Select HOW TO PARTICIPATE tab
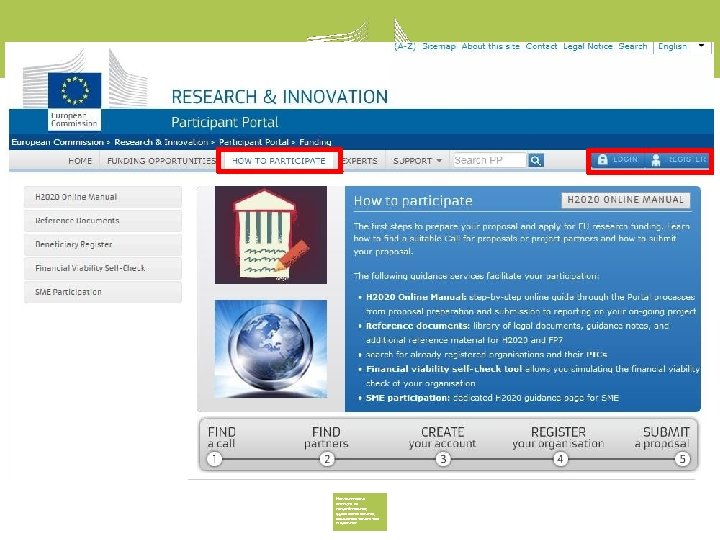720x540 pixels. (x=279, y=161)
